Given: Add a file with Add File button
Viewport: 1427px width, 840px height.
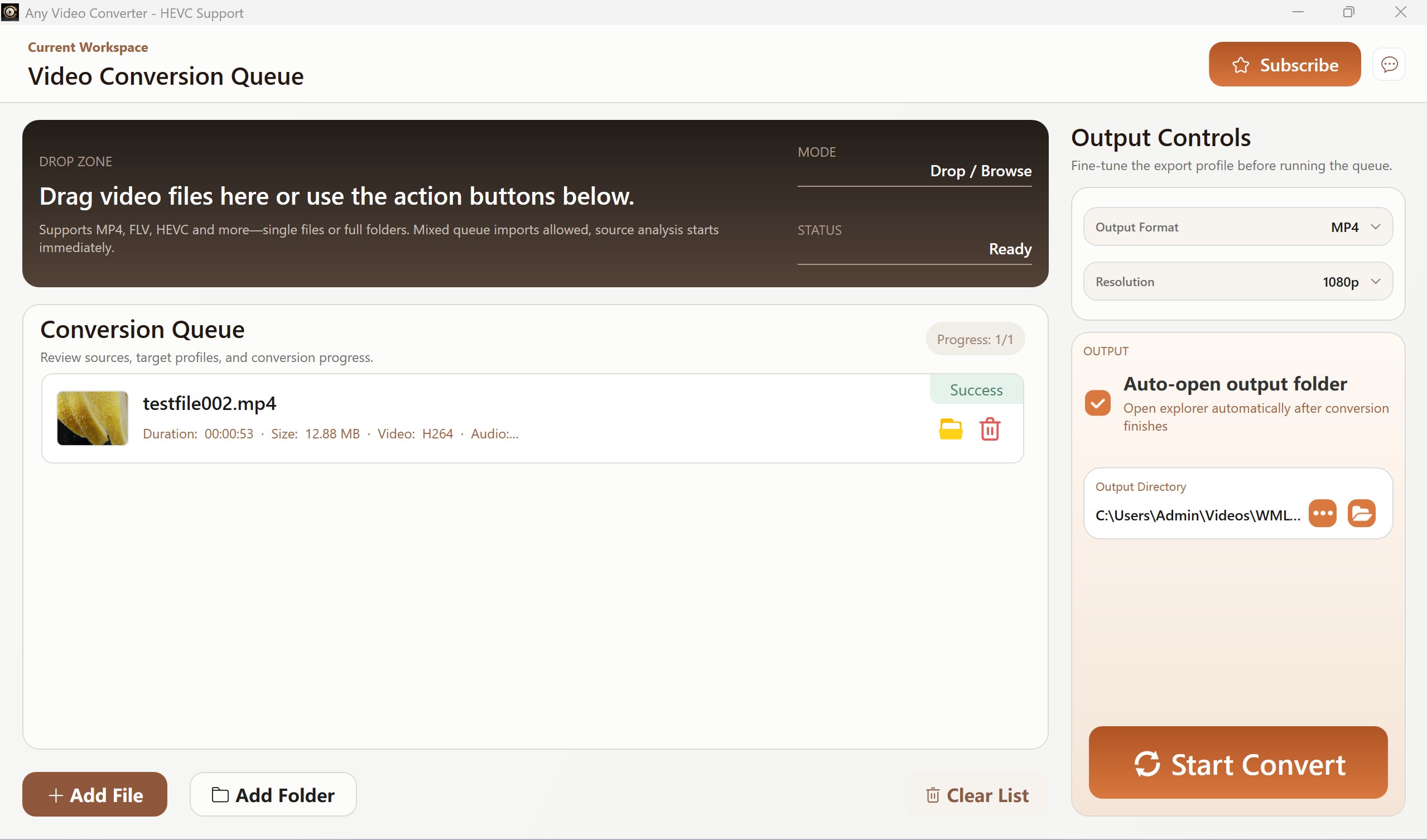Looking at the screenshot, I should (x=95, y=795).
